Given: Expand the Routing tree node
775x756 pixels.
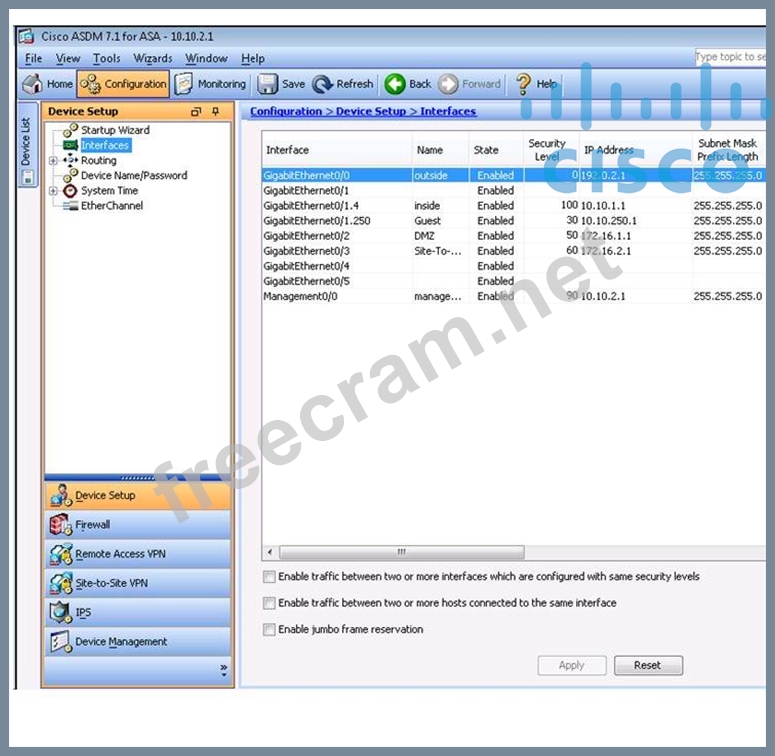Looking at the screenshot, I should pyautogui.click(x=53, y=160).
